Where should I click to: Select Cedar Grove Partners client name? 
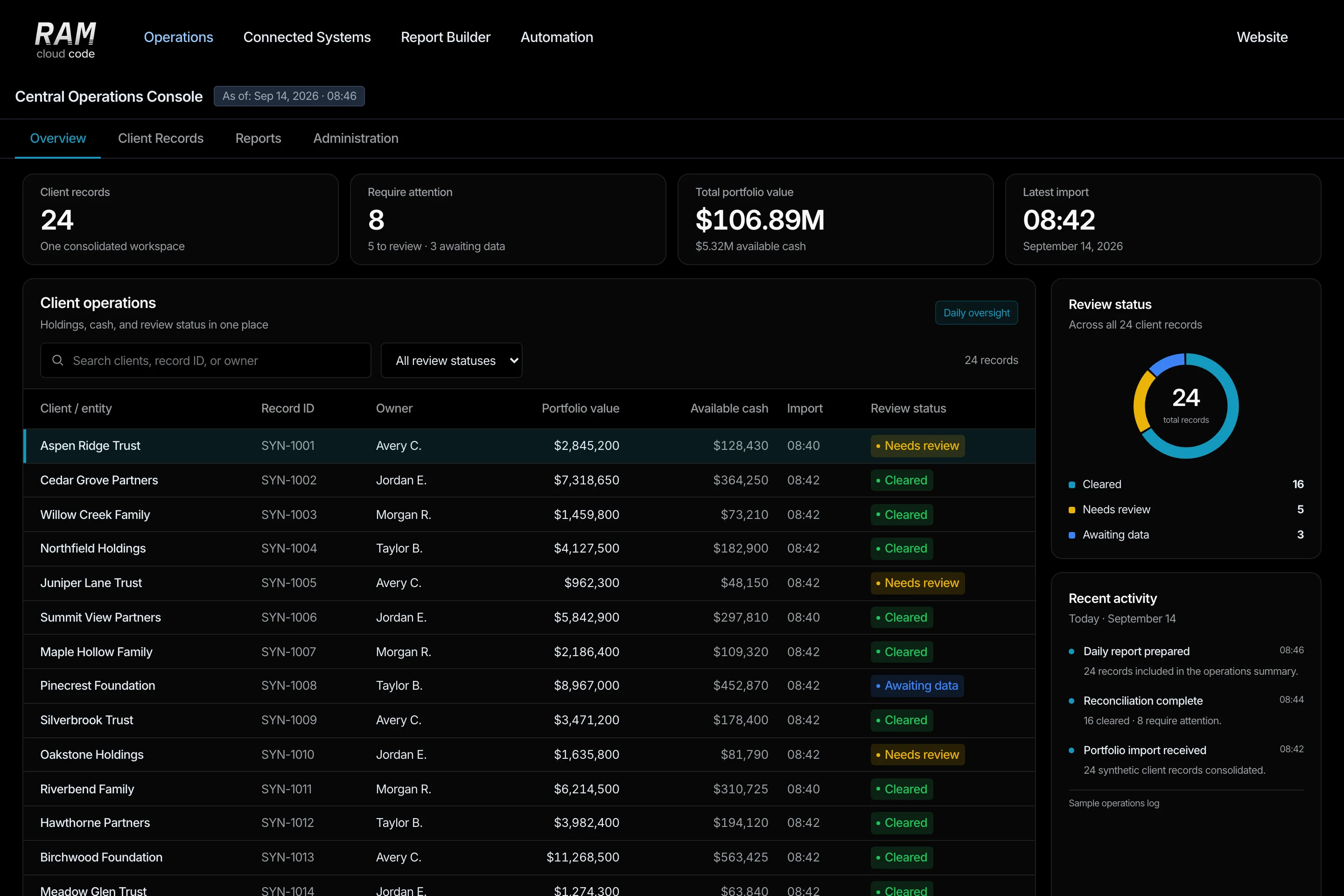[99, 480]
